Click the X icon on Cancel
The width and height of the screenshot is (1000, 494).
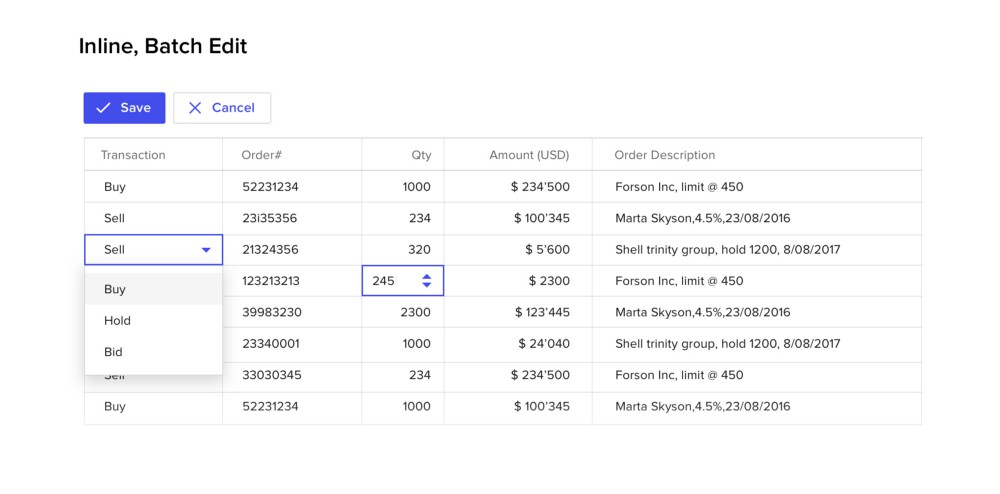[x=195, y=108]
